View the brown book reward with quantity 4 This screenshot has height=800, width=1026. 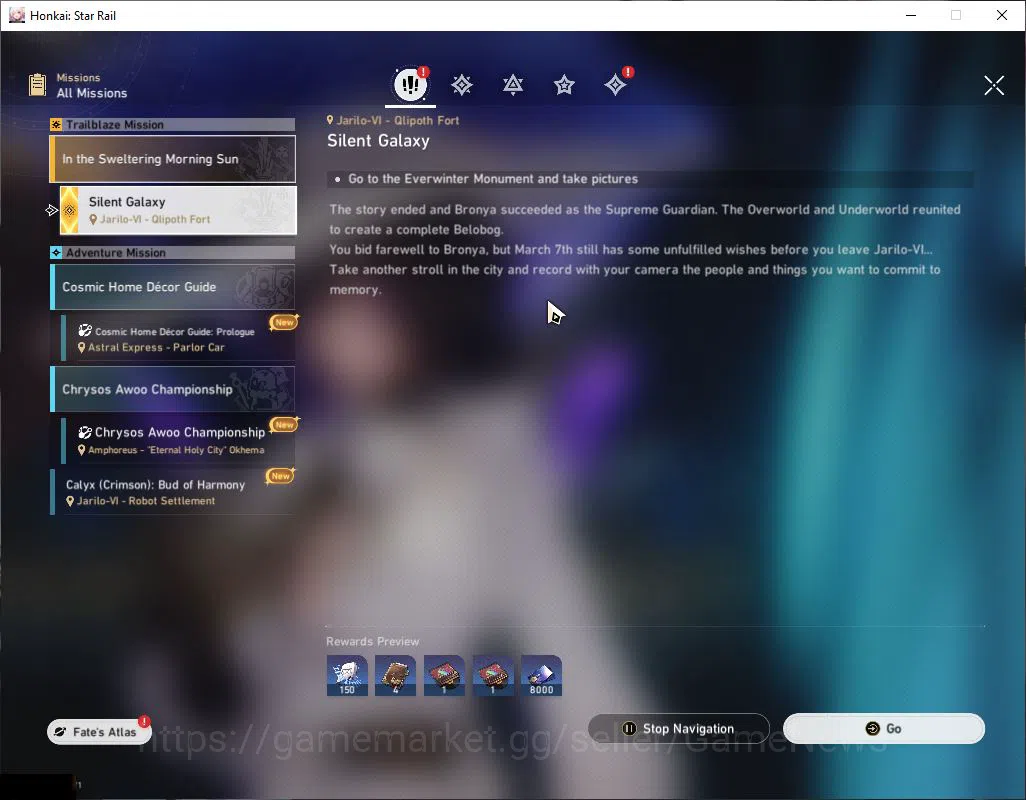click(395, 676)
